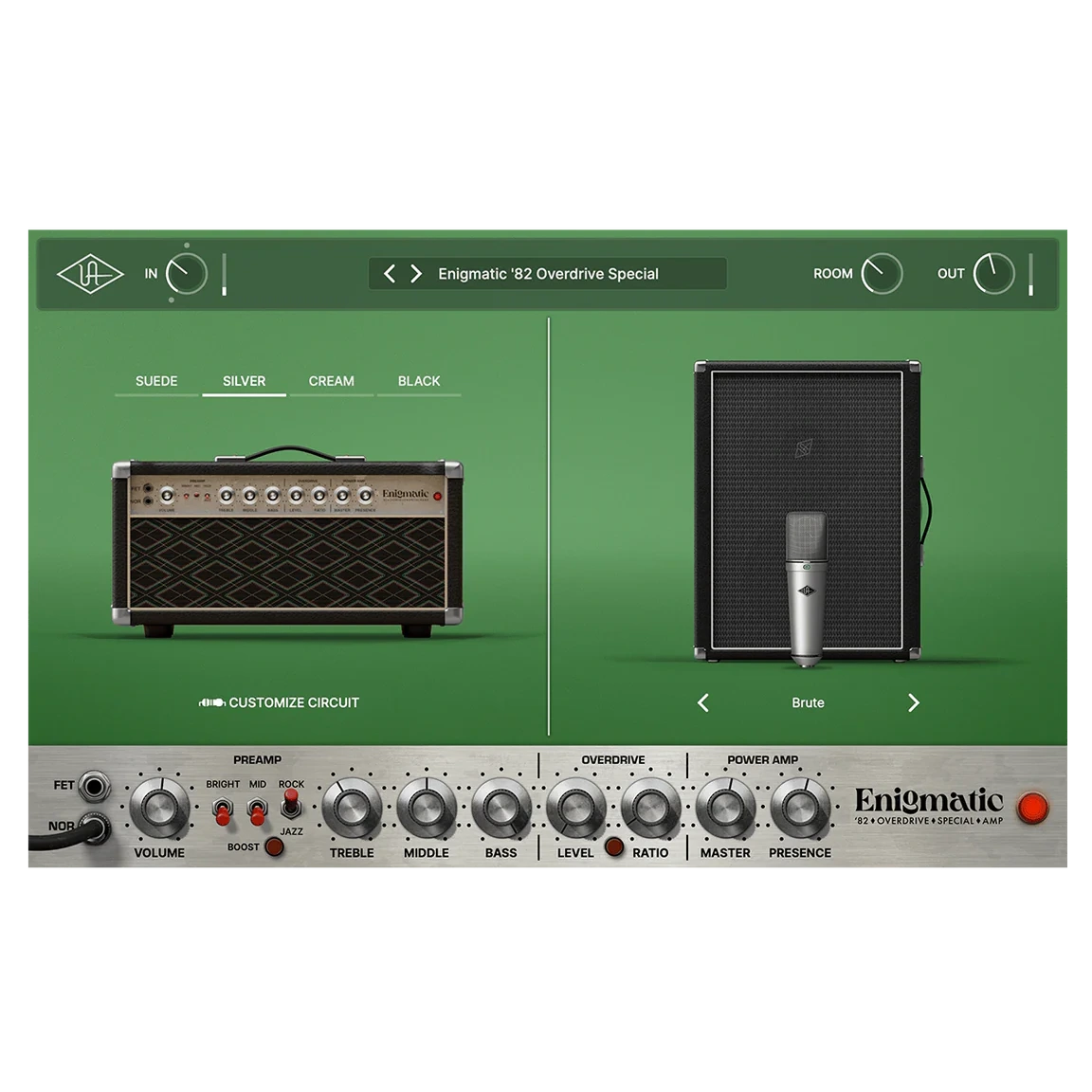Click the VOLUME knob
1092x1092 pixels.
tap(159, 808)
